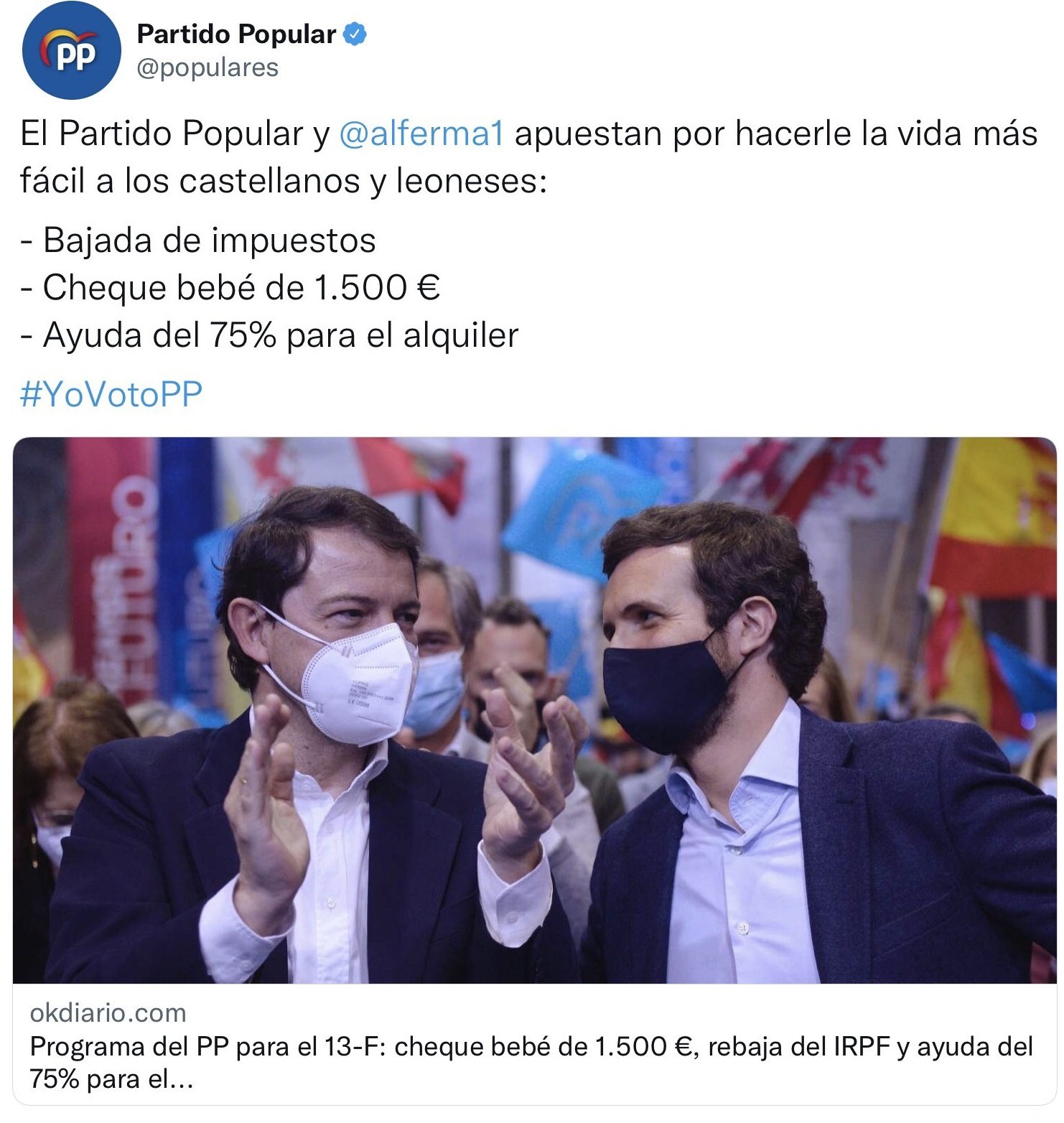The width and height of the screenshot is (1064, 1123).
Task: Open the PP logo profile avatar
Action: point(71,50)
